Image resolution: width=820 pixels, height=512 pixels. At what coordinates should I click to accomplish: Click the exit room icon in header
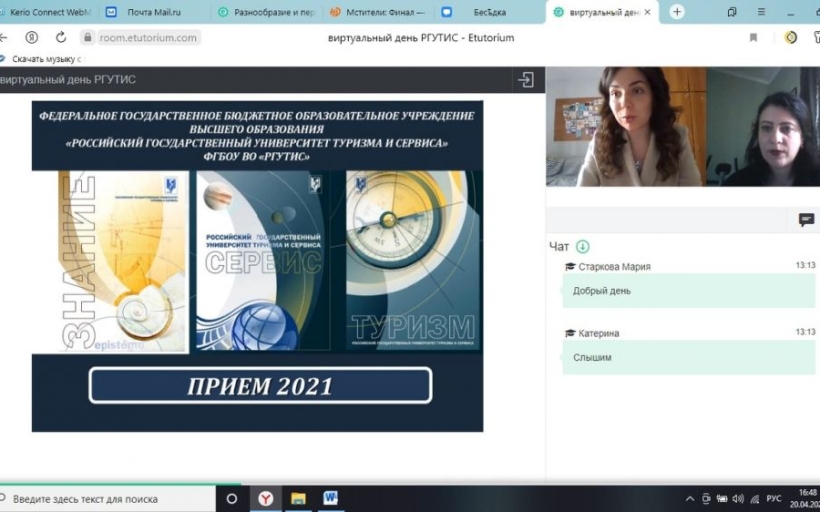(x=526, y=80)
